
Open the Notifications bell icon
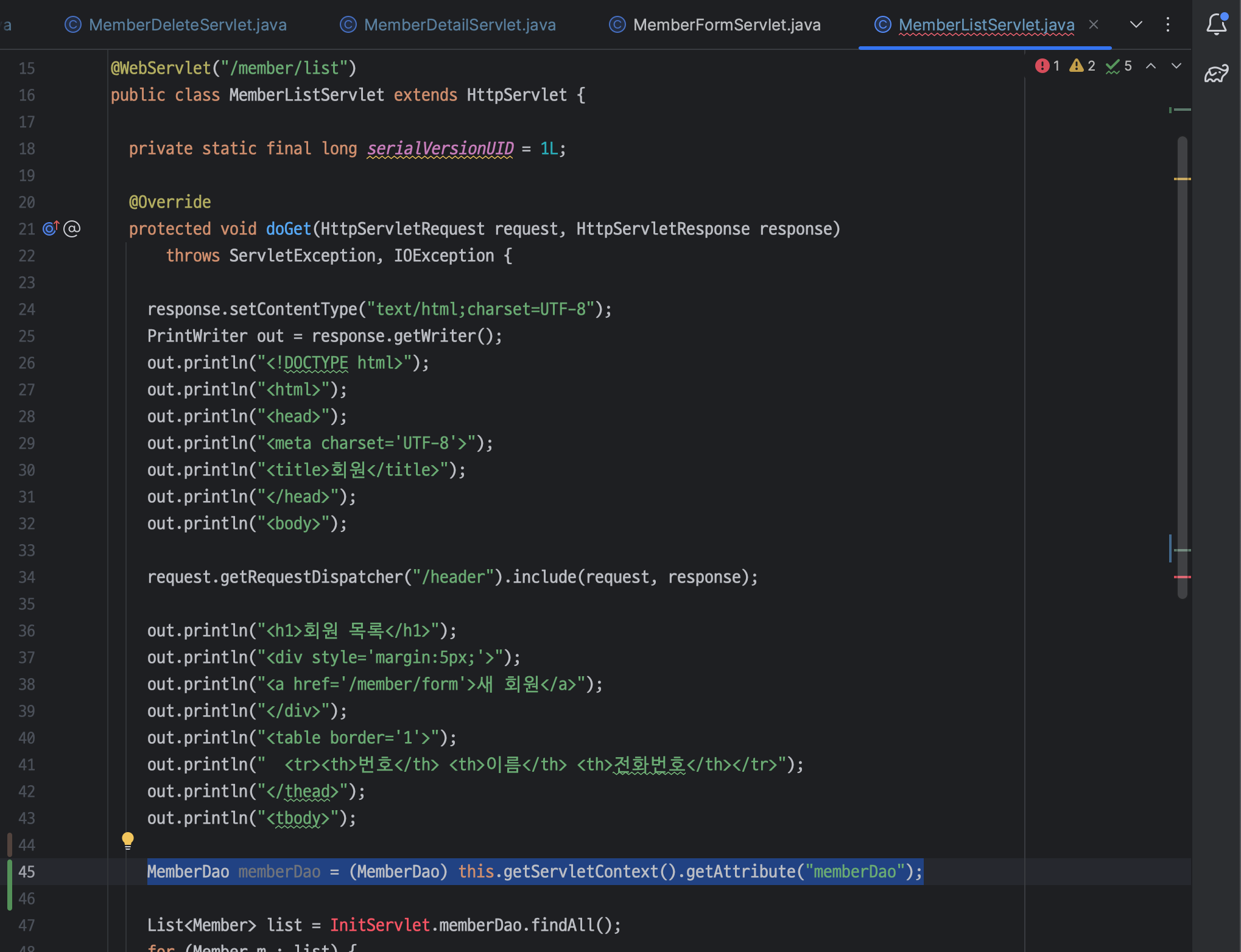(x=1216, y=24)
